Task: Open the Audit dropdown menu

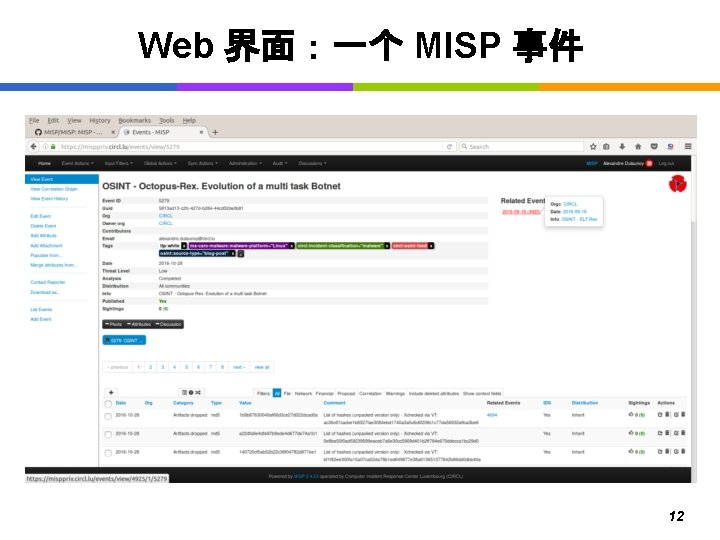Action: coord(280,163)
